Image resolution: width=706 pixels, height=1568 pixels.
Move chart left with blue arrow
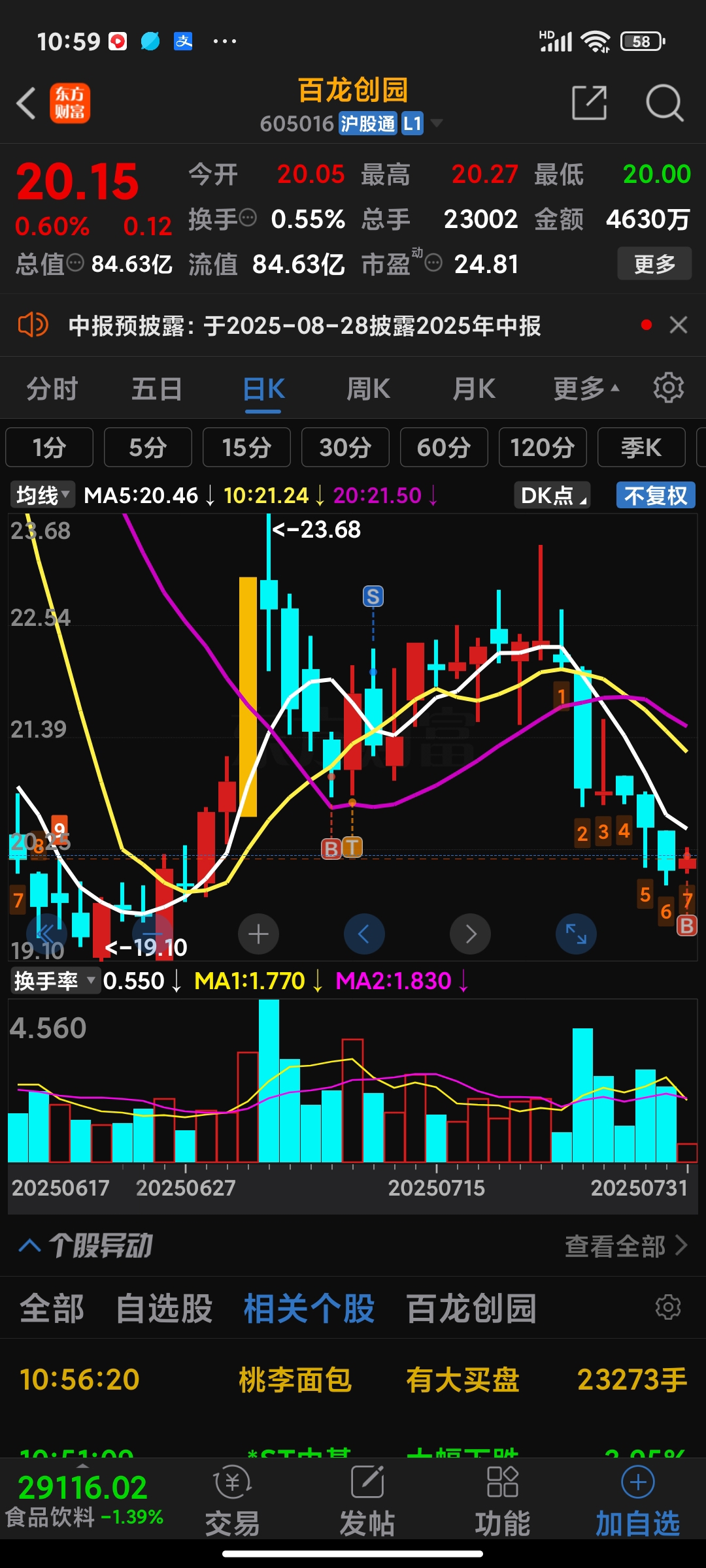[364, 934]
